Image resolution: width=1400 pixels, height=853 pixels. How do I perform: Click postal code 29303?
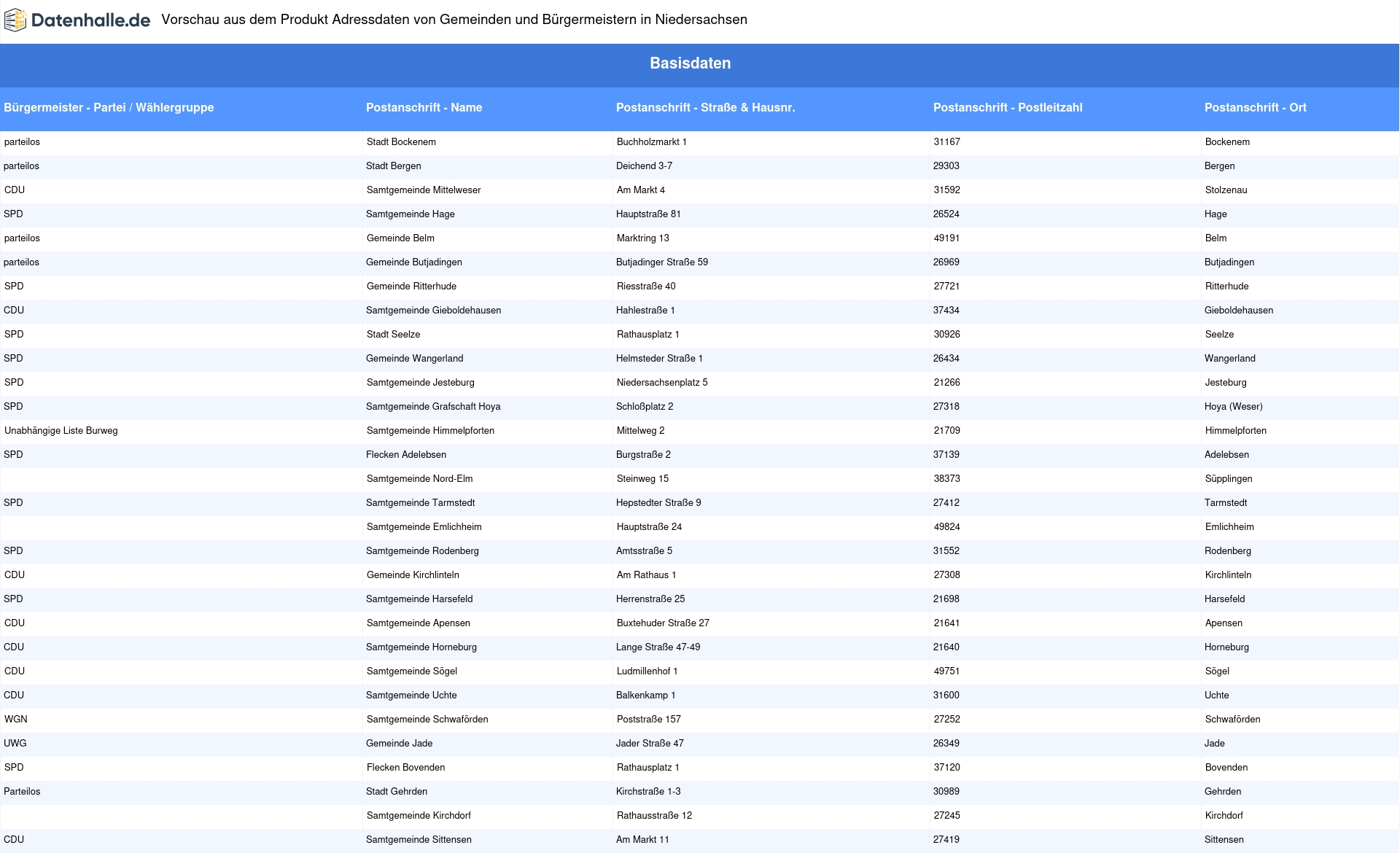click(946, 166)
